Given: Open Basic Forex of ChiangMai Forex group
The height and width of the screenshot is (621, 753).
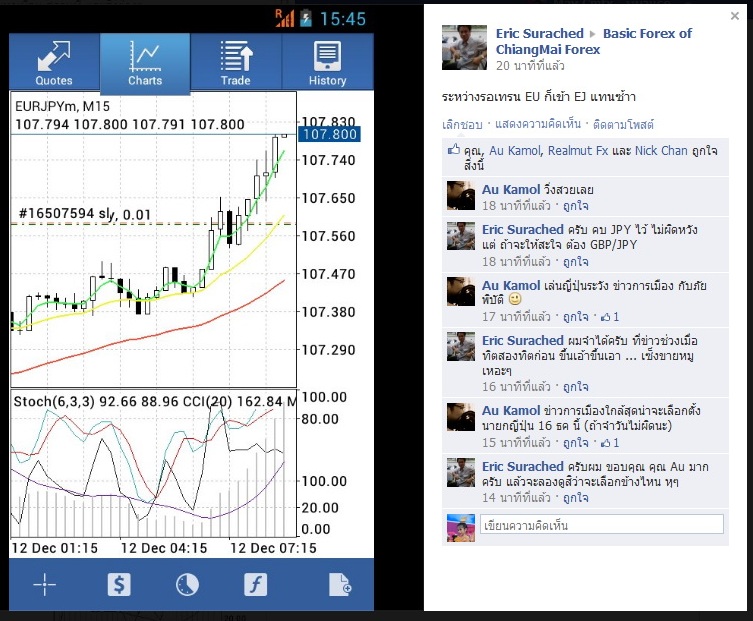Looking at the screenshot, I should 594,41.
